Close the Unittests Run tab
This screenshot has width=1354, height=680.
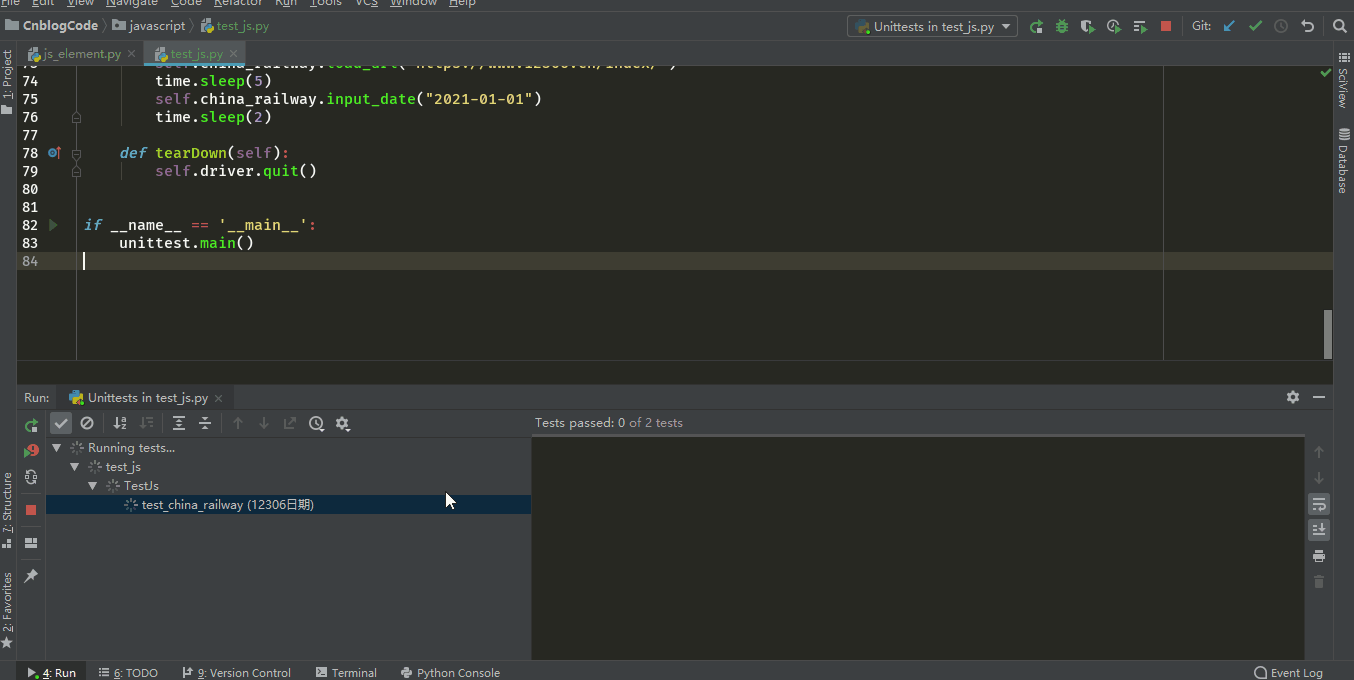[219, 398]
